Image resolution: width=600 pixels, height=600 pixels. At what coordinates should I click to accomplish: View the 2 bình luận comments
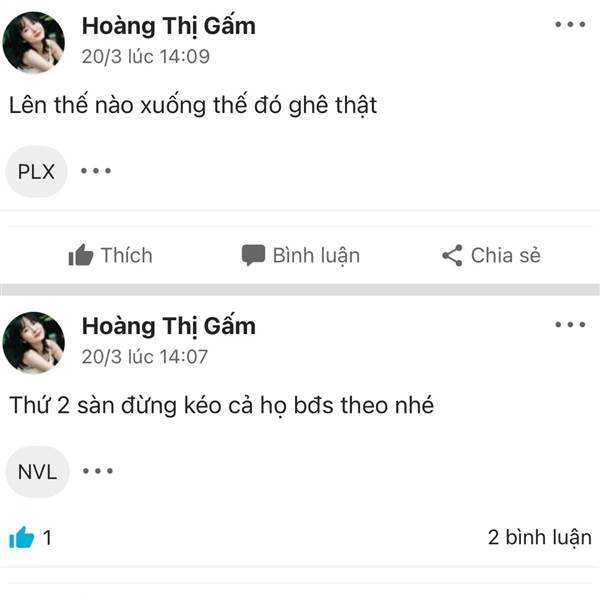540,537
